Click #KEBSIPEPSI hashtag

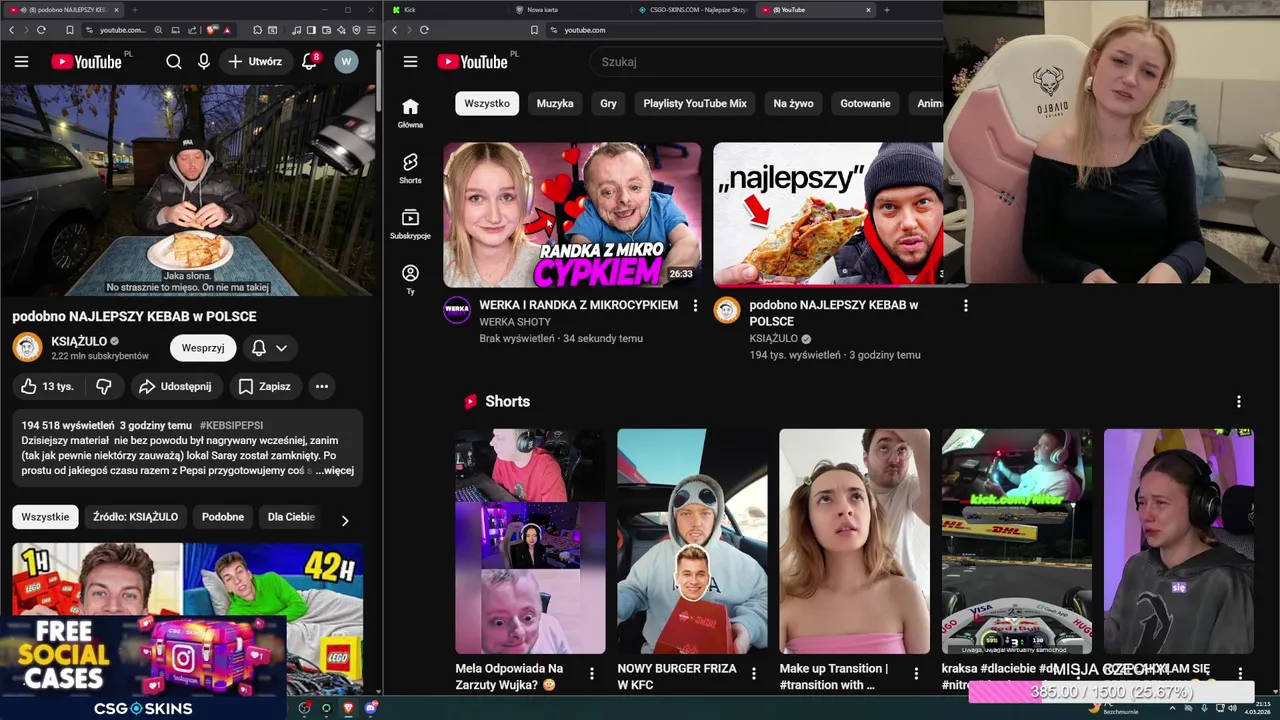click(x=231, y=425)
